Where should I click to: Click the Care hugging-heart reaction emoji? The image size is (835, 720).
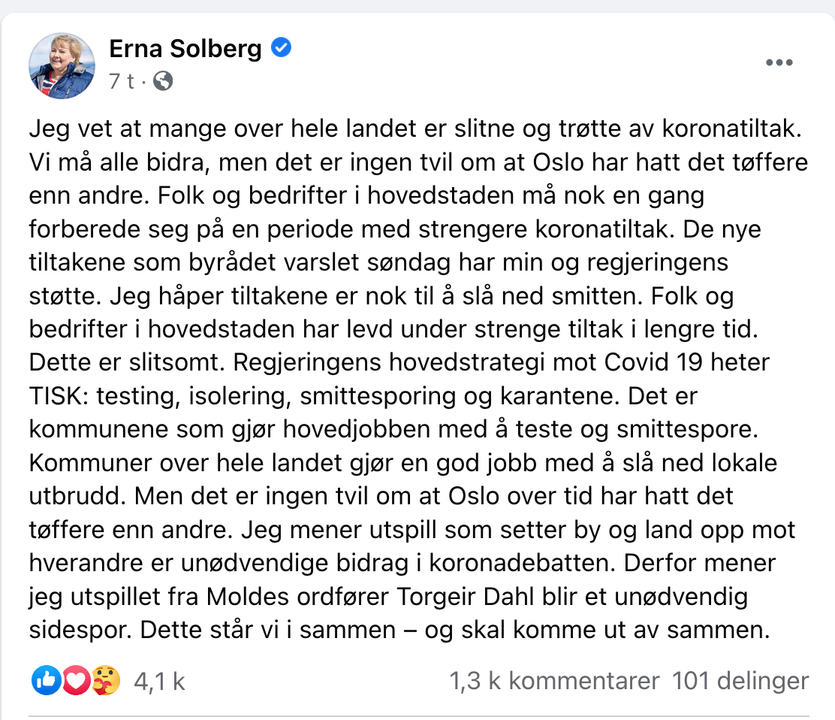pyautogui.click(x=106, y=680)
